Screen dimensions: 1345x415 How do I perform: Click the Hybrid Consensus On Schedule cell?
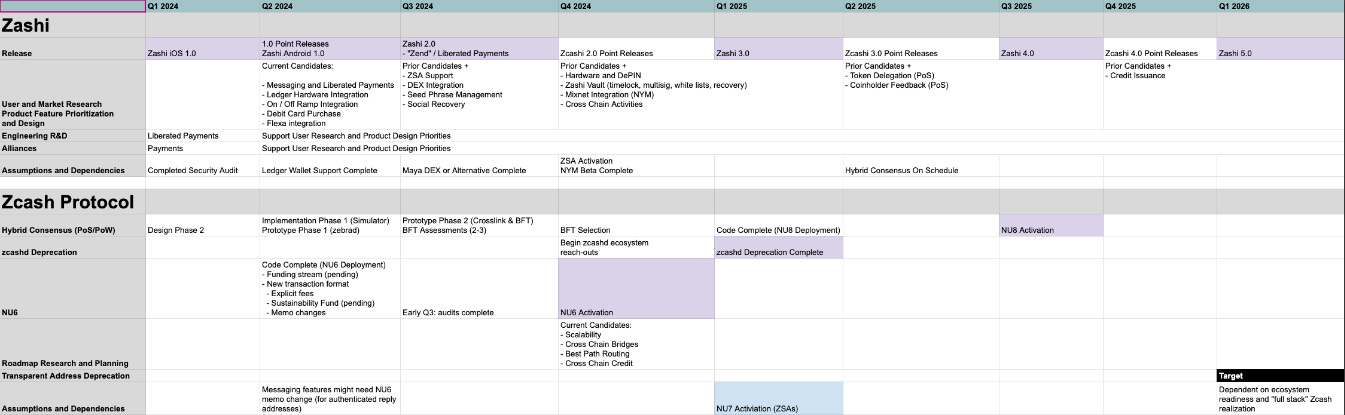click(921, 165)
